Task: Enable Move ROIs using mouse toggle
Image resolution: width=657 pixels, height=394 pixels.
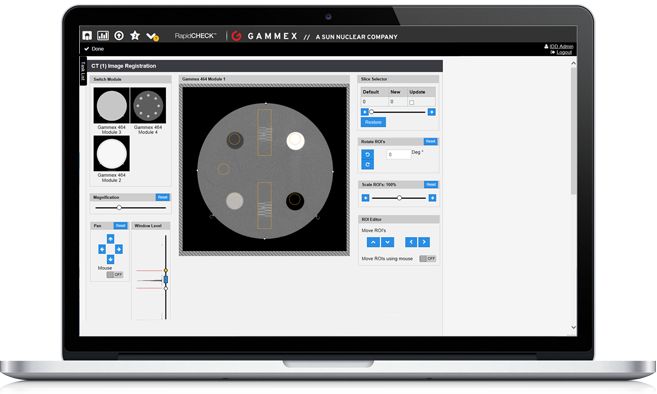Action: click(428, 259)
